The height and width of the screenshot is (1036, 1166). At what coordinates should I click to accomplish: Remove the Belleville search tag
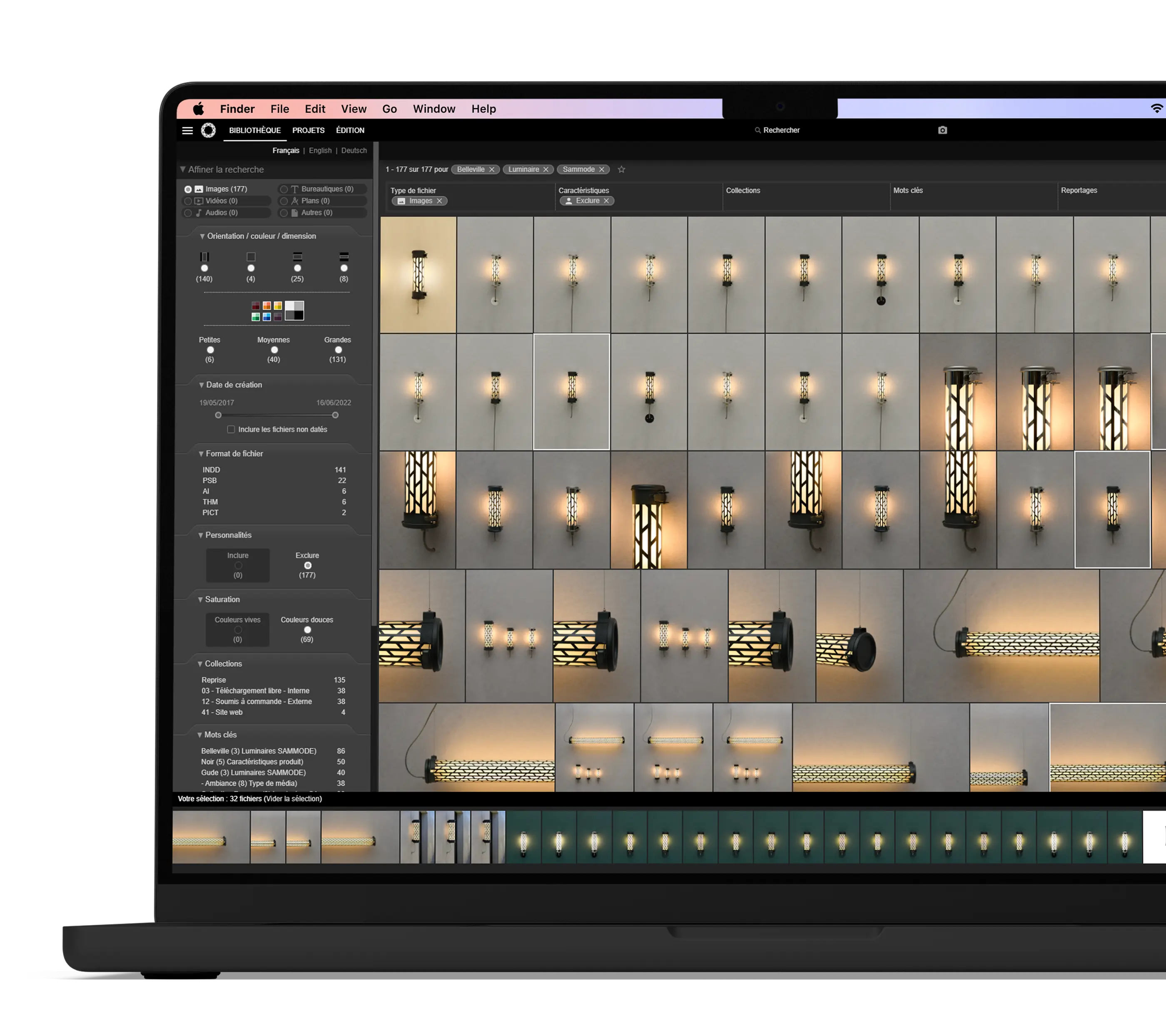coord(492,169)
